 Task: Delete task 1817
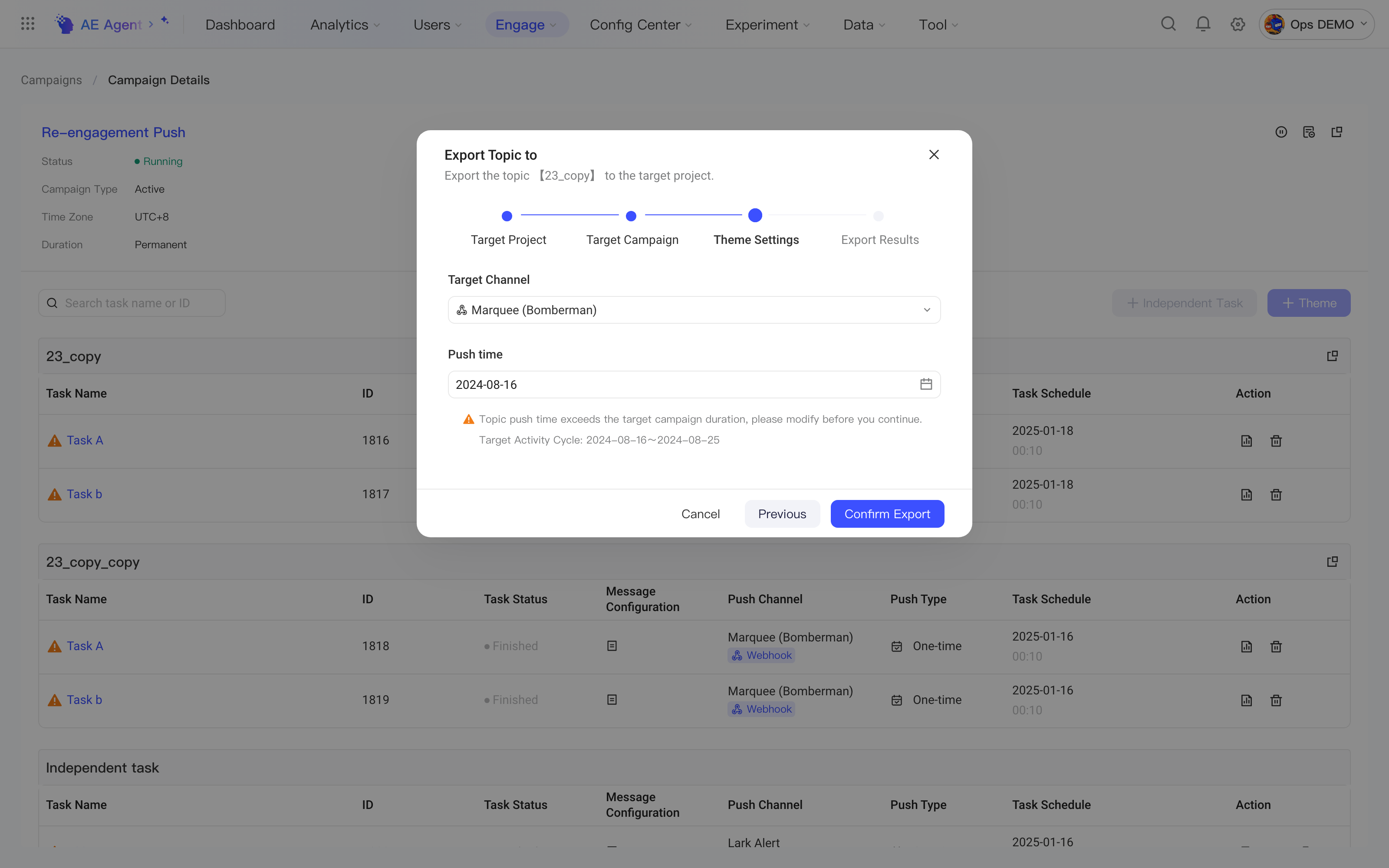point(1276,495)
